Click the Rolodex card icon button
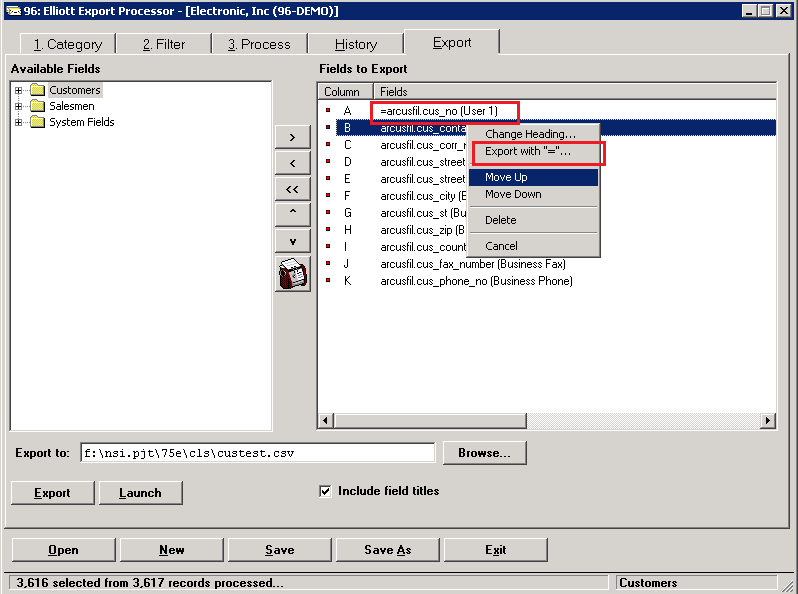 [x=292, y=274]
